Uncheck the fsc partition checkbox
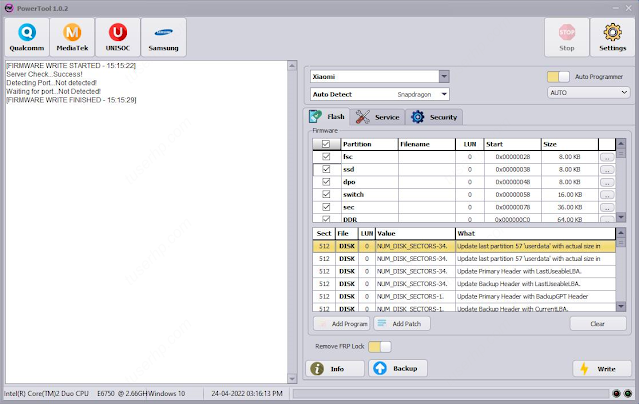This screenshot has height=404, width=639. click(x=326, y=157)
